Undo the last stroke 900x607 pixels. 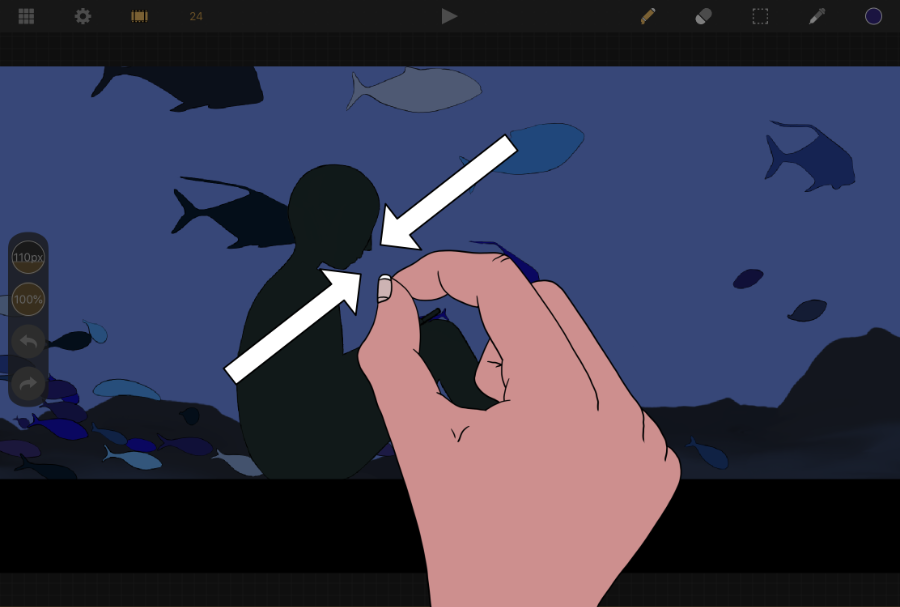click(x=28, y=341)
